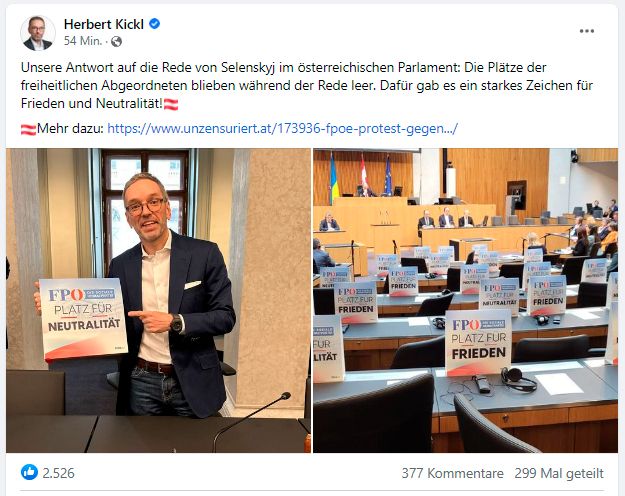Click Herbert Kickl's profile picture

pos(37,33)
